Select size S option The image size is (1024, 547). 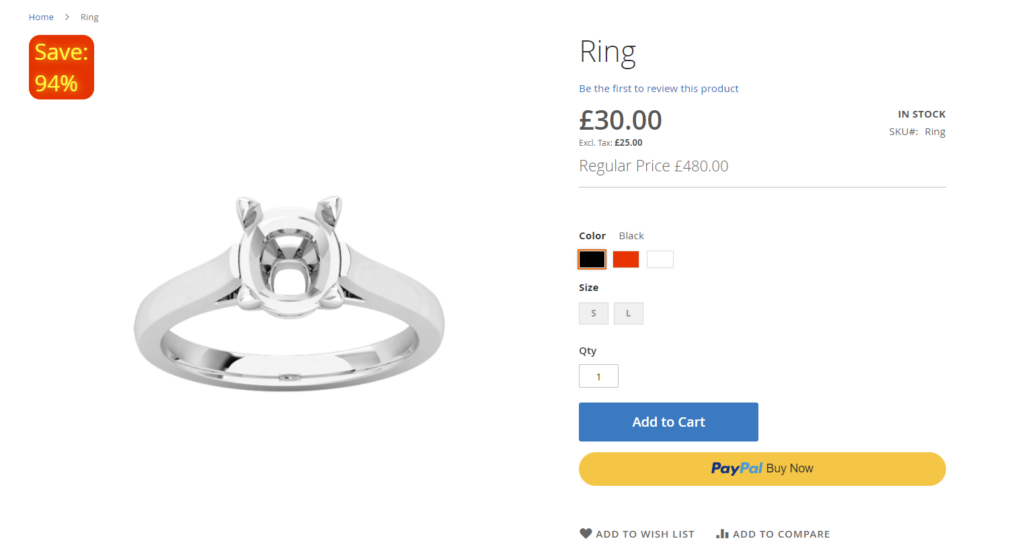coord(593,313)
